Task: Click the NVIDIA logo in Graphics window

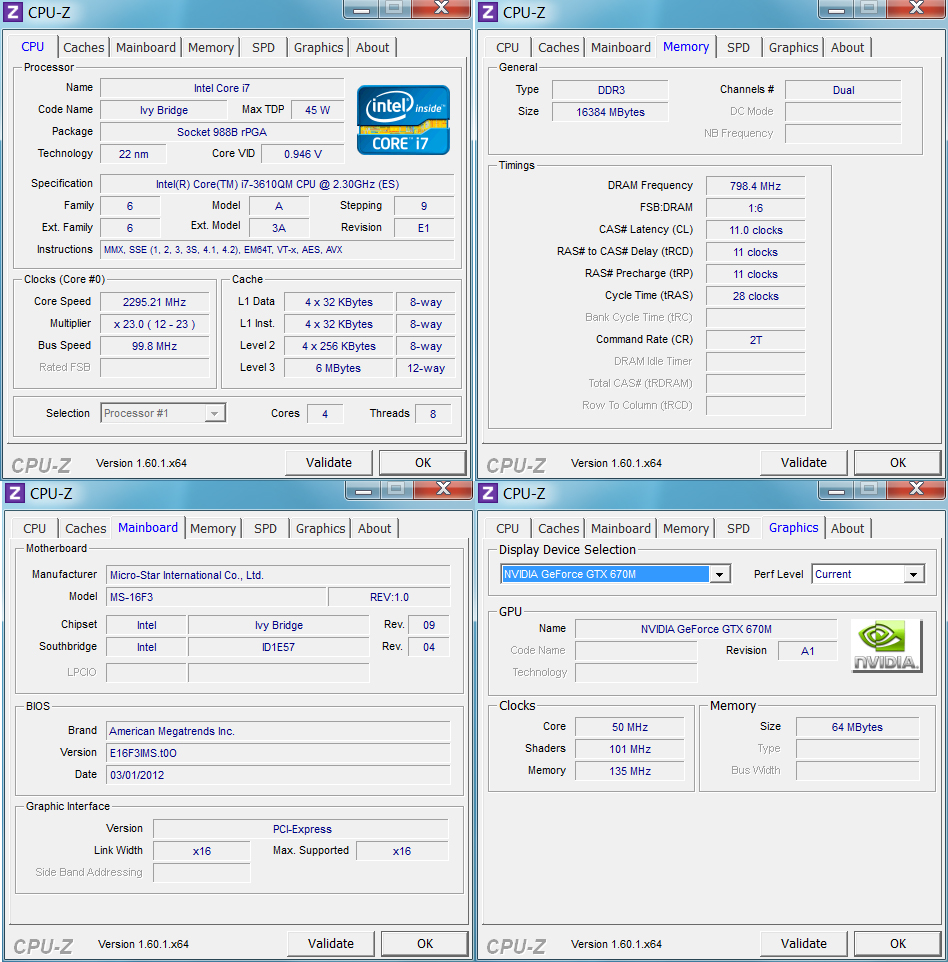Action: point(887,645)
